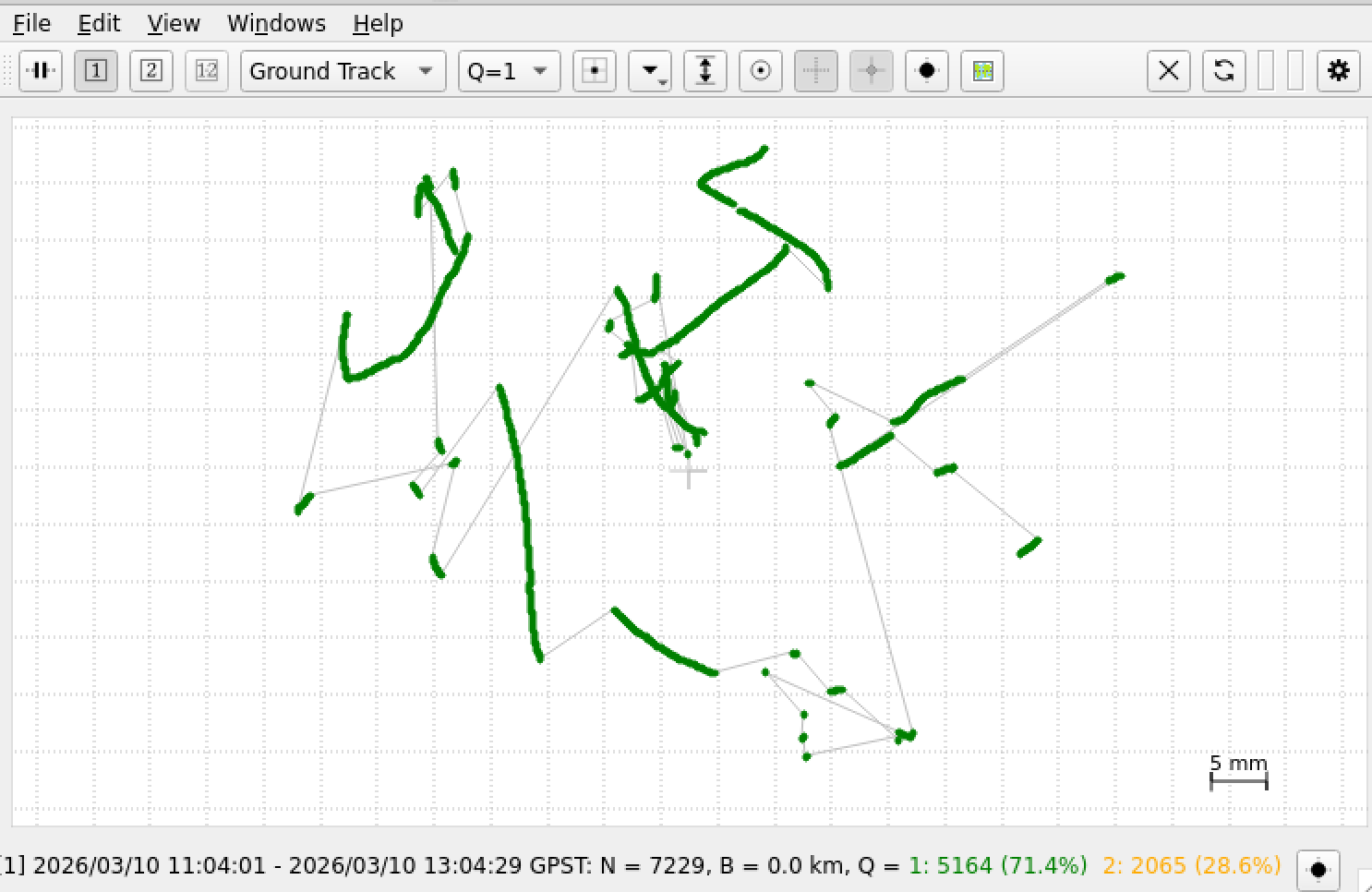Toggle solution 2 display button
This screenshot has width=1372, height=892.
coord(151,71)
